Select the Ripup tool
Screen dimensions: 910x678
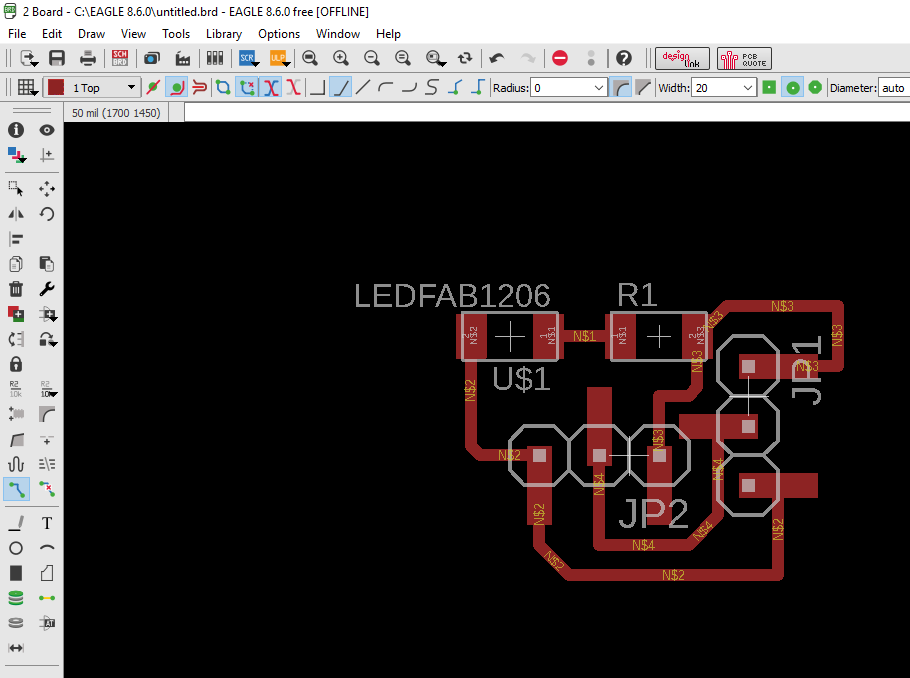47,489
